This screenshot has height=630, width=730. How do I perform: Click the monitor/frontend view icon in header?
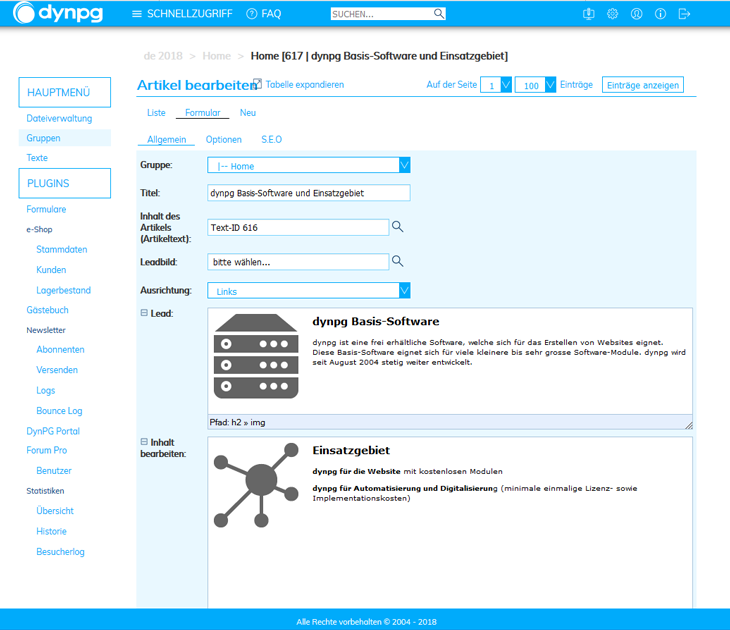(589, 14)
